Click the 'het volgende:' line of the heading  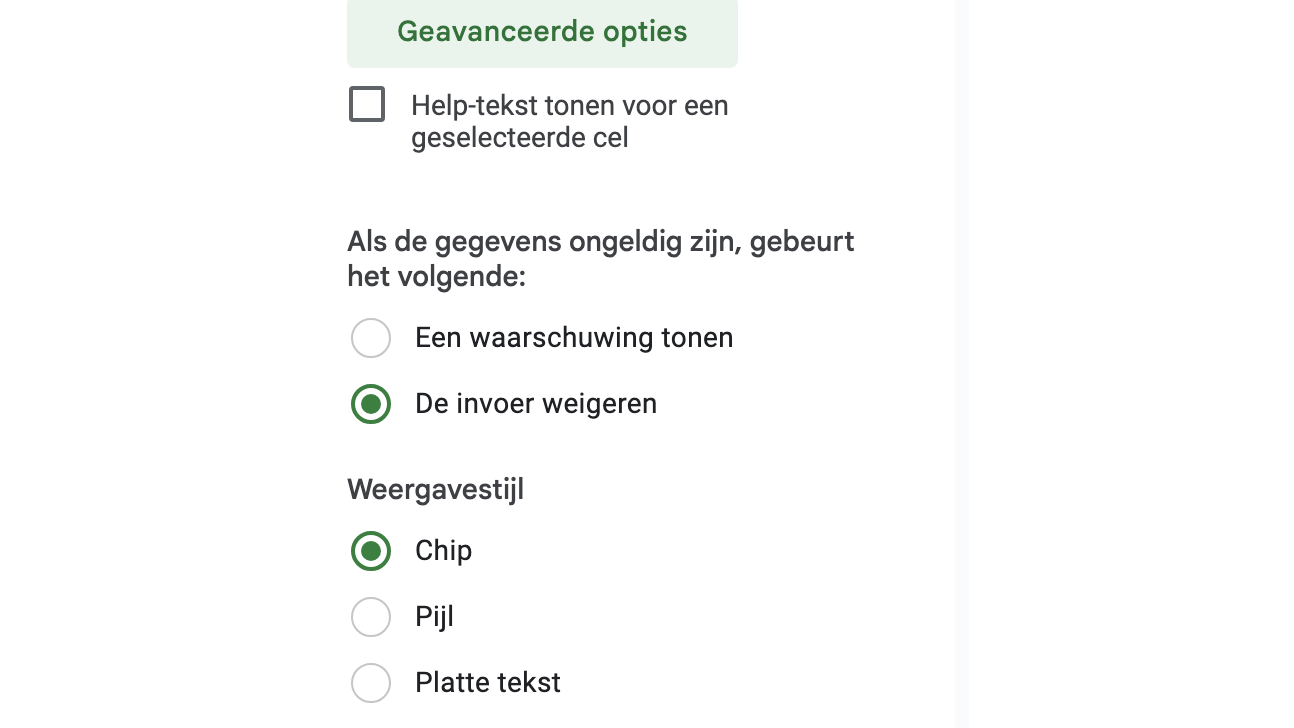coord(436,276)
